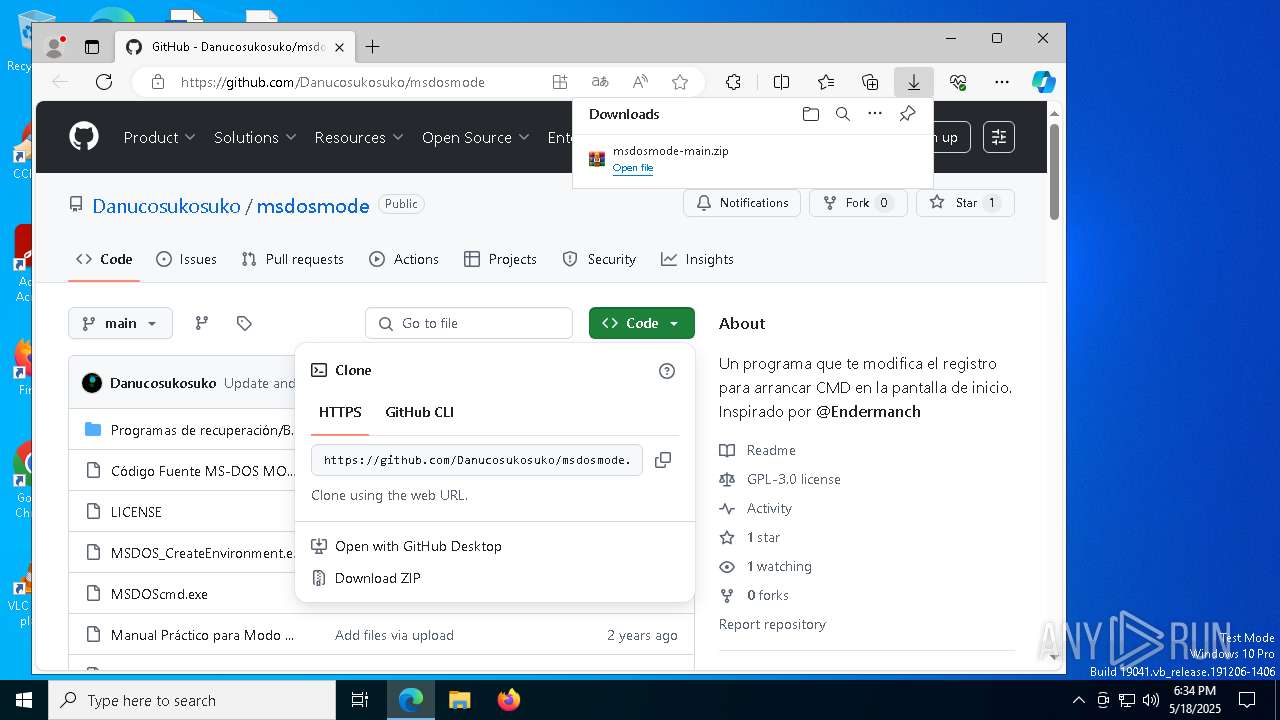Pin the Downloads panel
Viewport: 1280px width, 720px height.
tap(907, 114)
